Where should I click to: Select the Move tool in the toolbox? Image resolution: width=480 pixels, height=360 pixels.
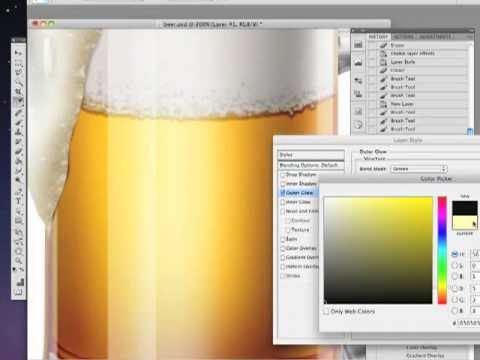point(18,53)
